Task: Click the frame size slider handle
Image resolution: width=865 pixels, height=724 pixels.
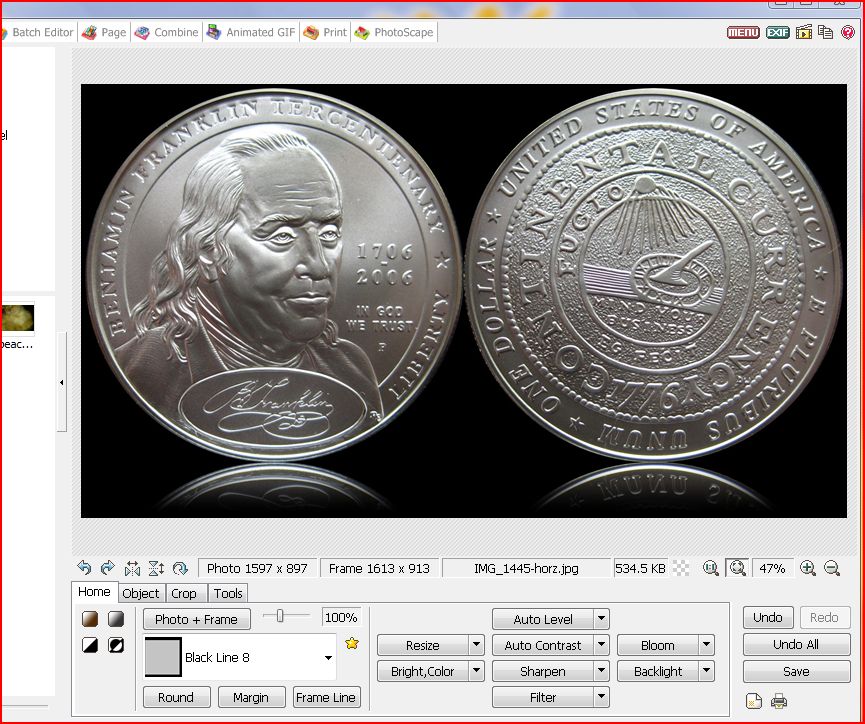Action: (x=281, y=617)
